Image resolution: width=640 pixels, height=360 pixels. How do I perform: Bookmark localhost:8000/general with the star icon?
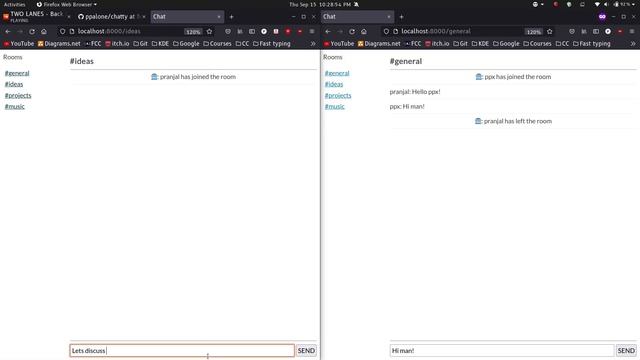pos(549,31)
